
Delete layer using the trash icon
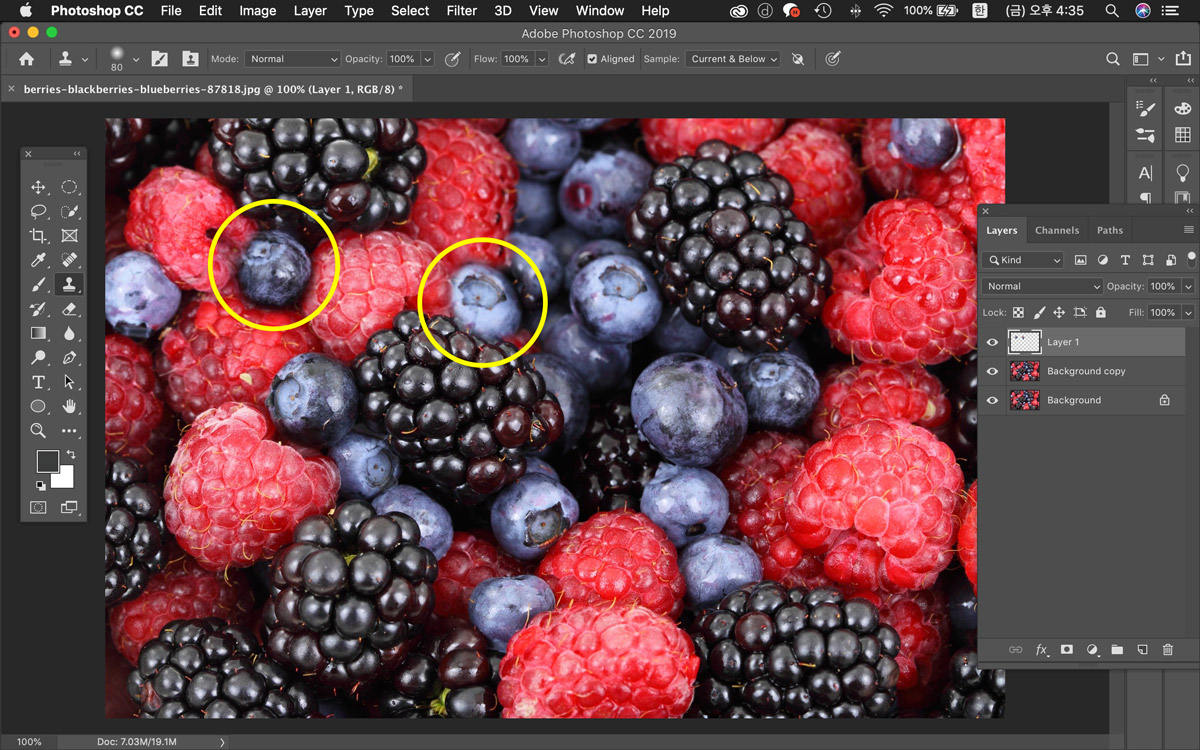tap(1167, 650)
